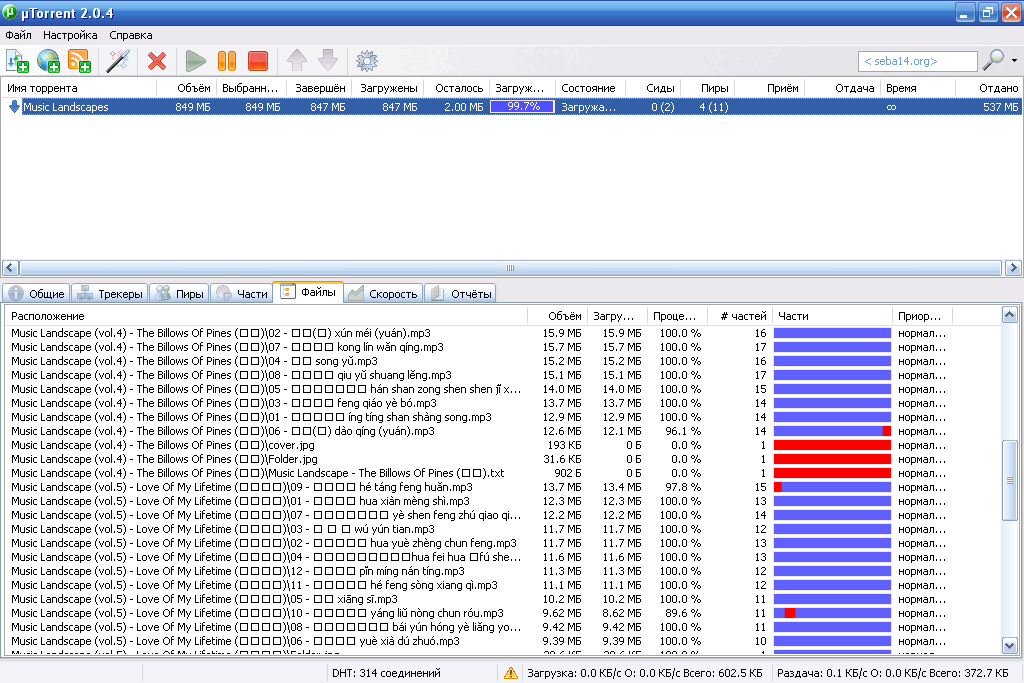This screenshot has width=1024, height=683.
Task: Switch to the Скорость tab
Action: (x=383, y=294)
